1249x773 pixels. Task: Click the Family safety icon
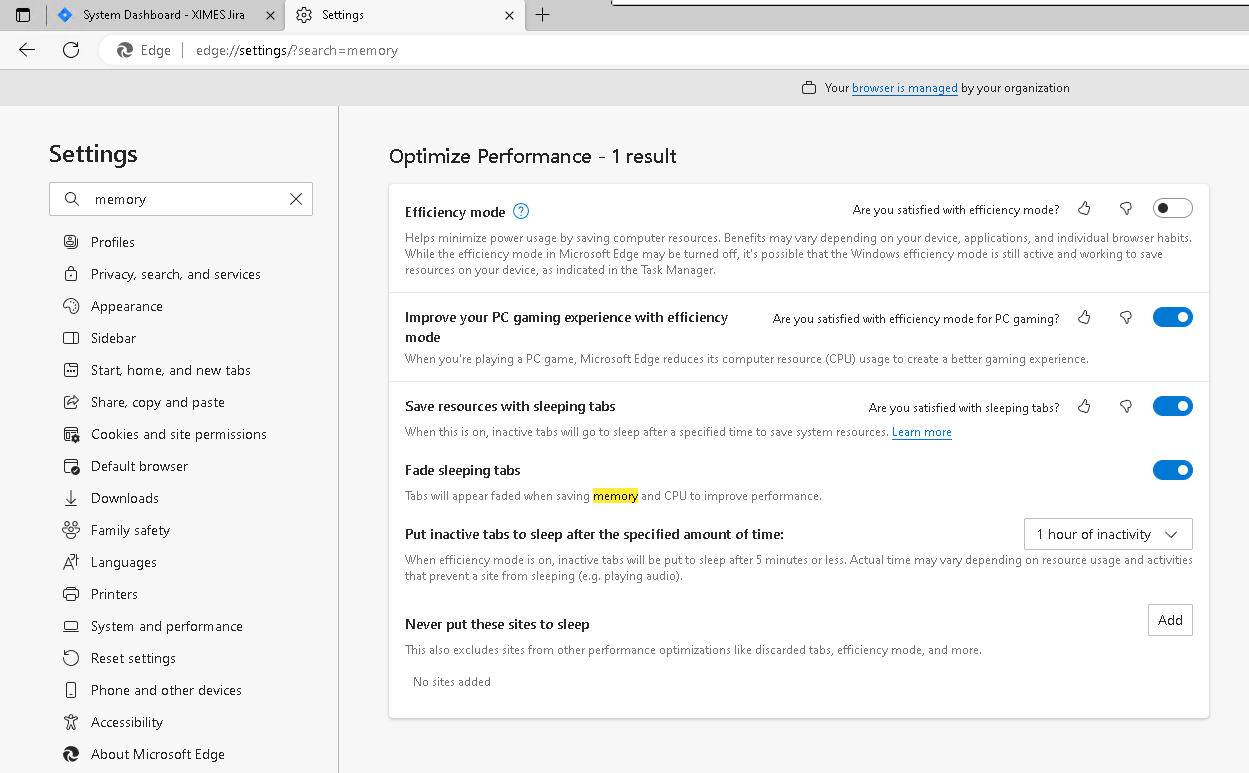(x=71, y=530)
